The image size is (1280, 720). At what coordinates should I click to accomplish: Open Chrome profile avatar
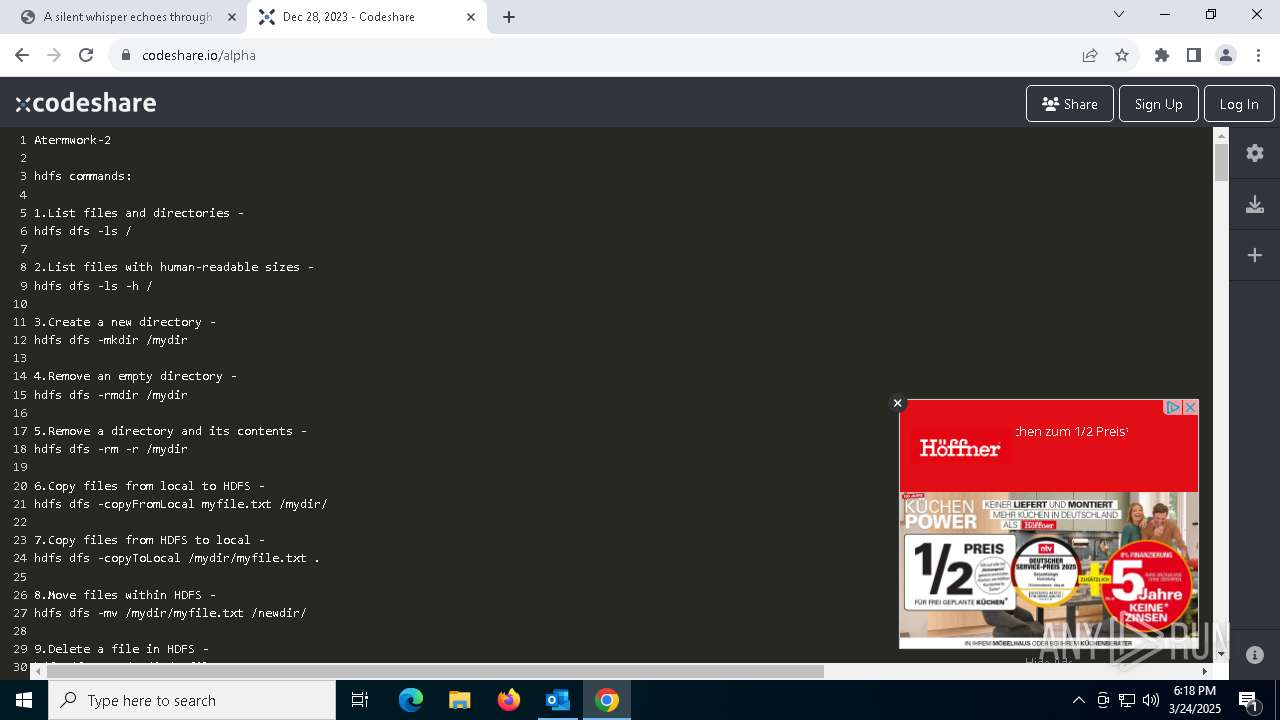click(1226, 55)
